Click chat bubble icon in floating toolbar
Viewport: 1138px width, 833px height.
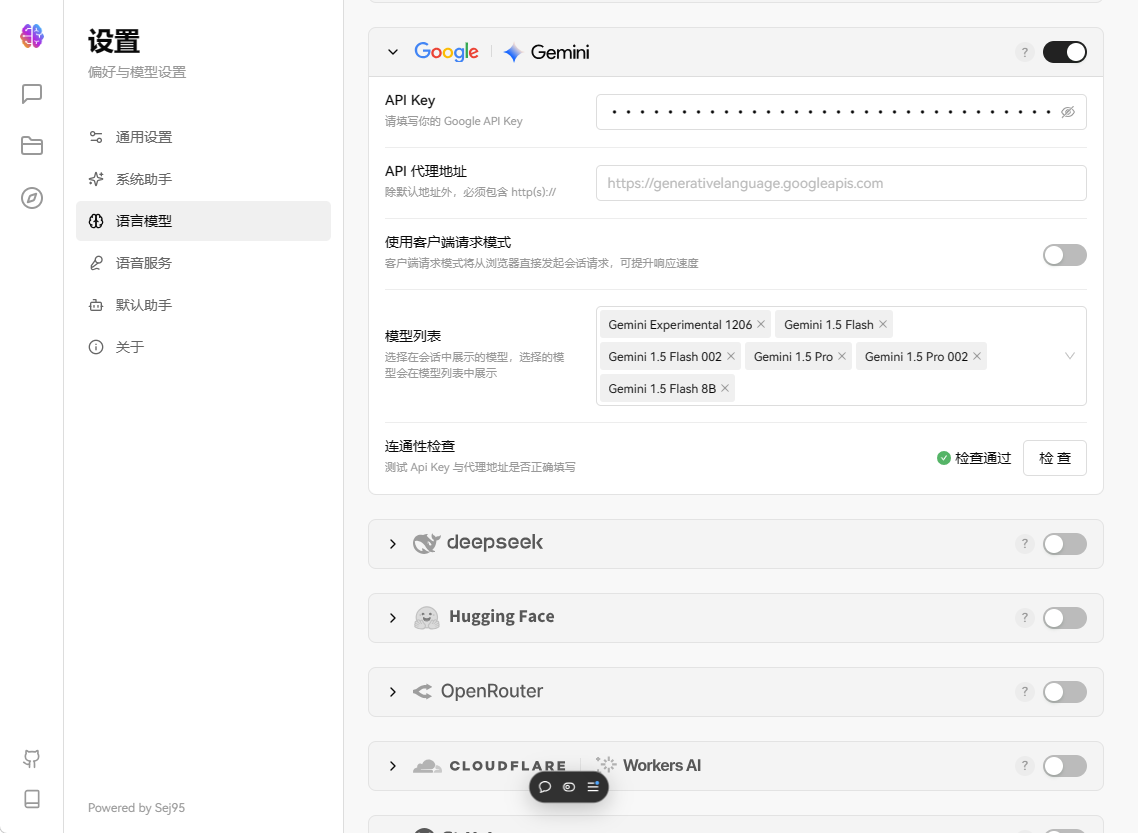click(x=545, y=787)
